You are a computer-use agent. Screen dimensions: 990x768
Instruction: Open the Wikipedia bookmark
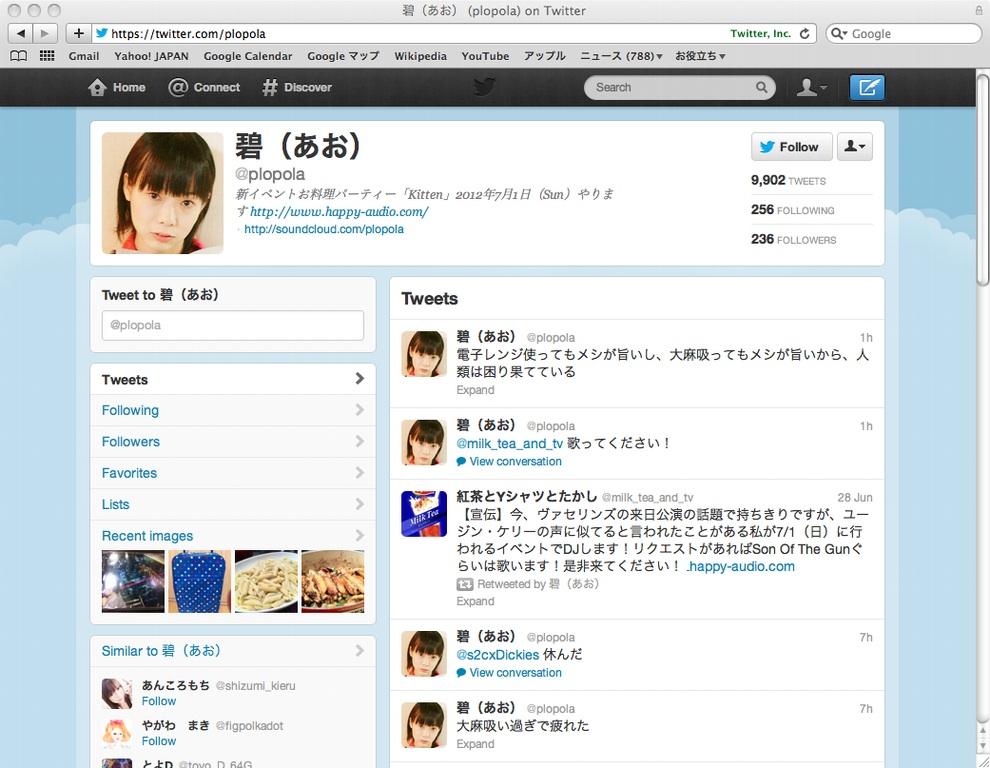pyautogui.click(x=420, y=56)
